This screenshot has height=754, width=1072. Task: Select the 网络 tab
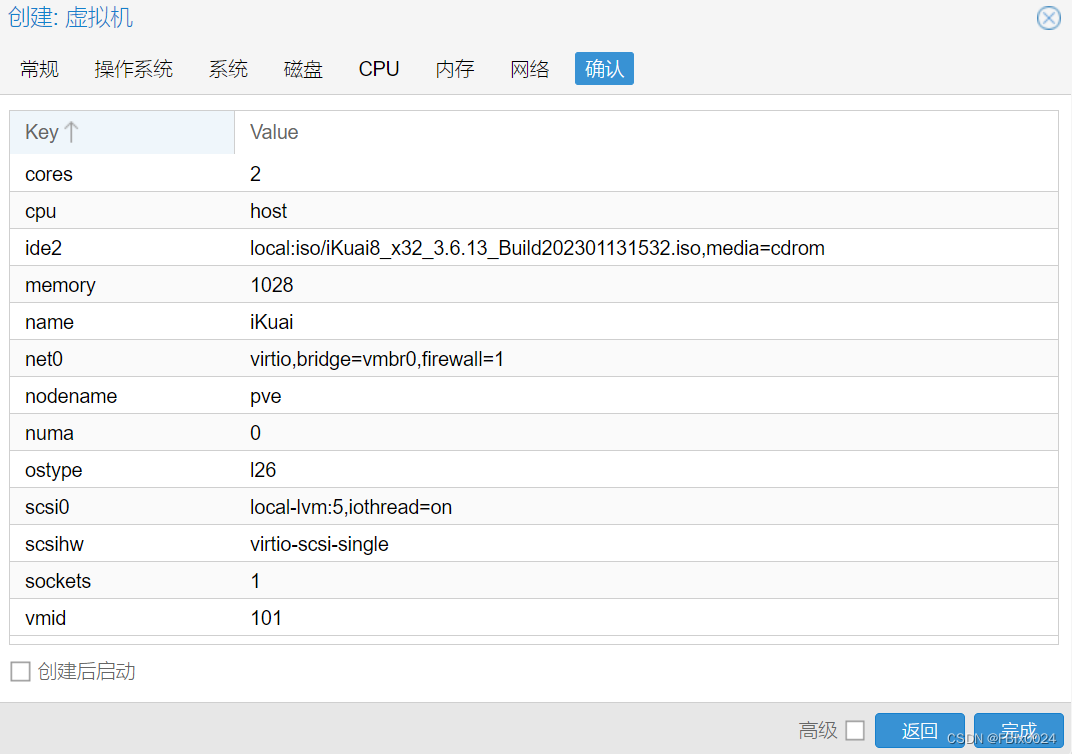pos(530,68)
